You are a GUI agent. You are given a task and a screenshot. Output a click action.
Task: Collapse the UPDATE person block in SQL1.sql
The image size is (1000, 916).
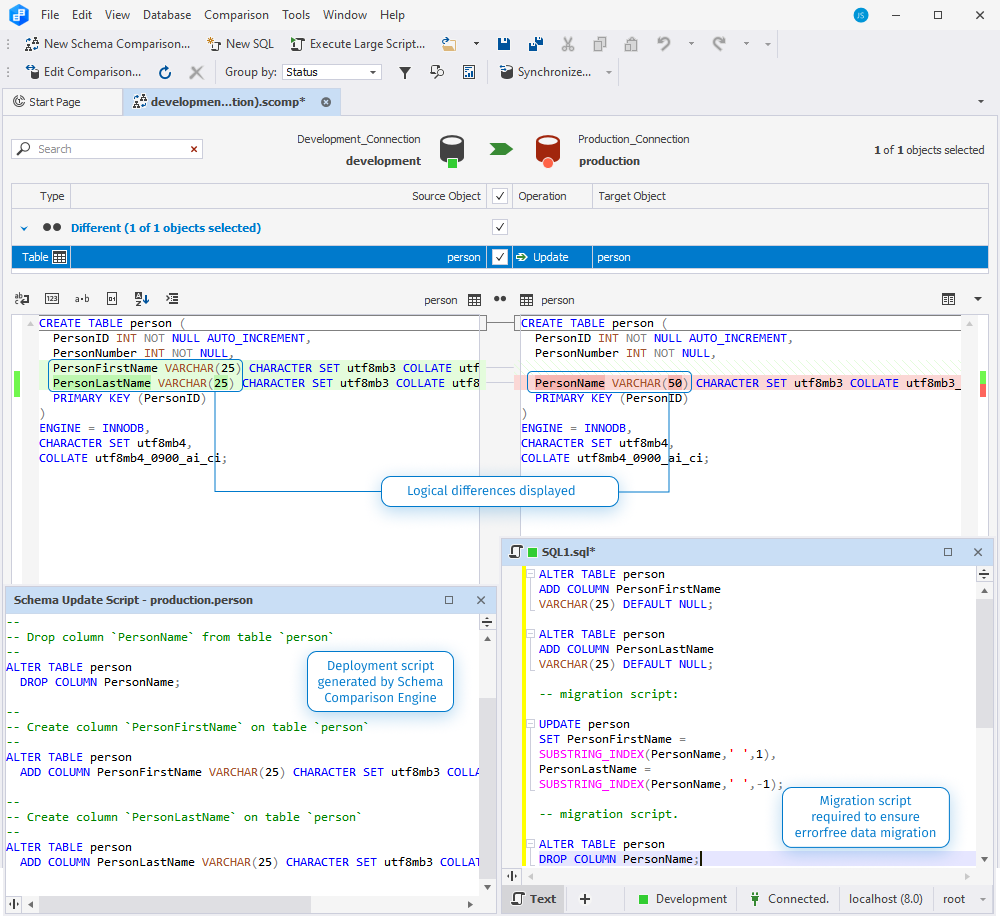pyautogui.click(x=530, y=724)
